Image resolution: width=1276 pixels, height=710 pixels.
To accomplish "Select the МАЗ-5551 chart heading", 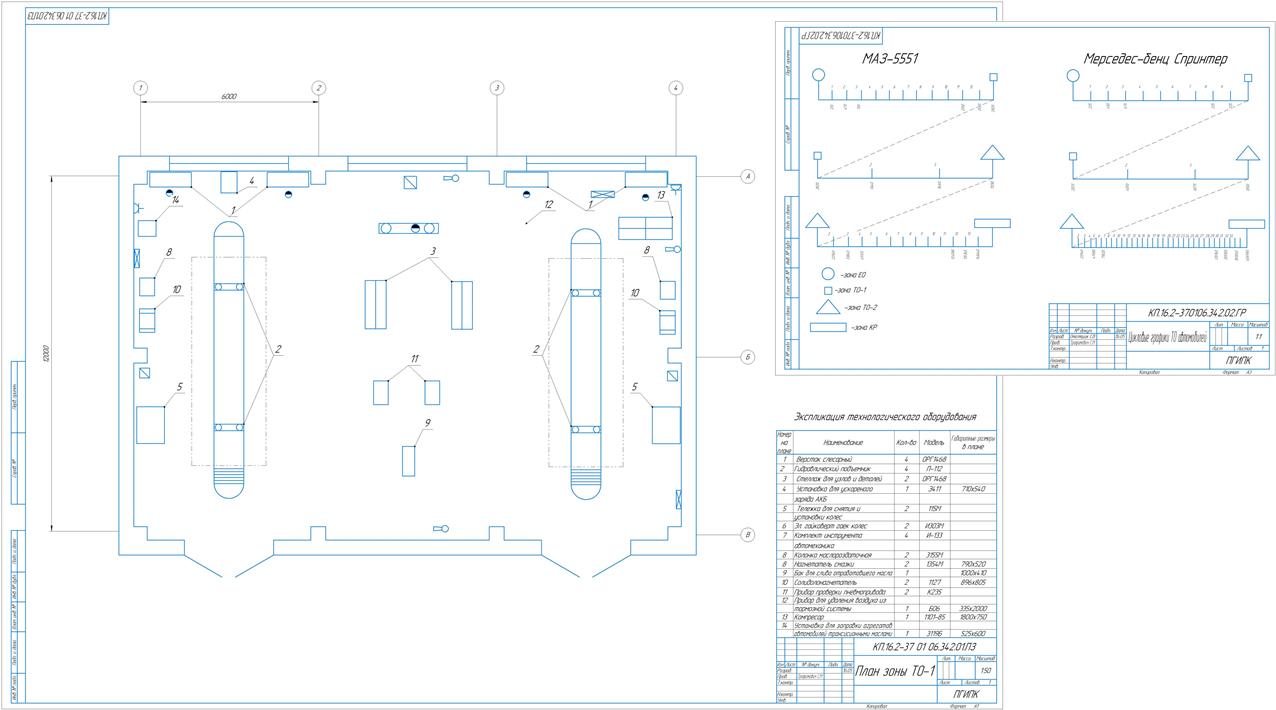I will 890,59.
